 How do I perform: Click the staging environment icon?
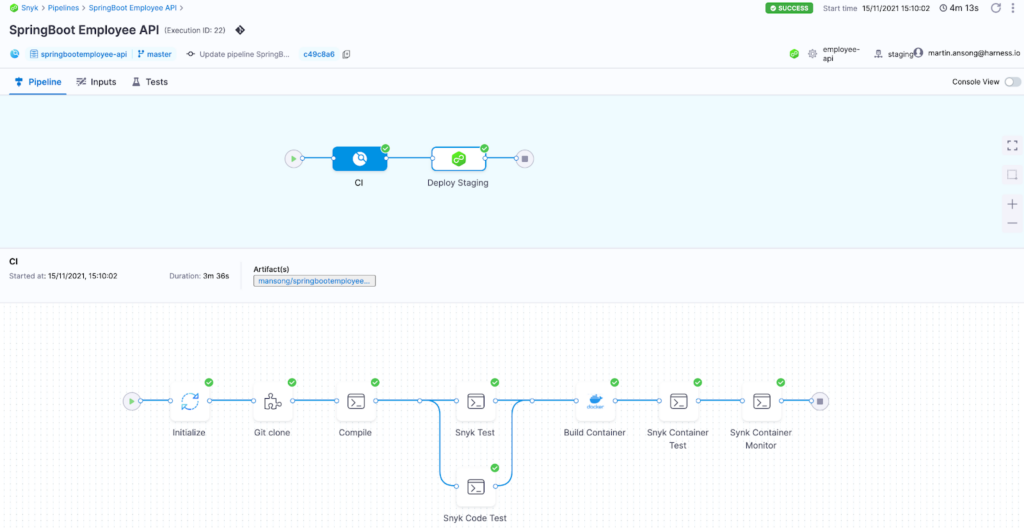[x=879, y=54]
